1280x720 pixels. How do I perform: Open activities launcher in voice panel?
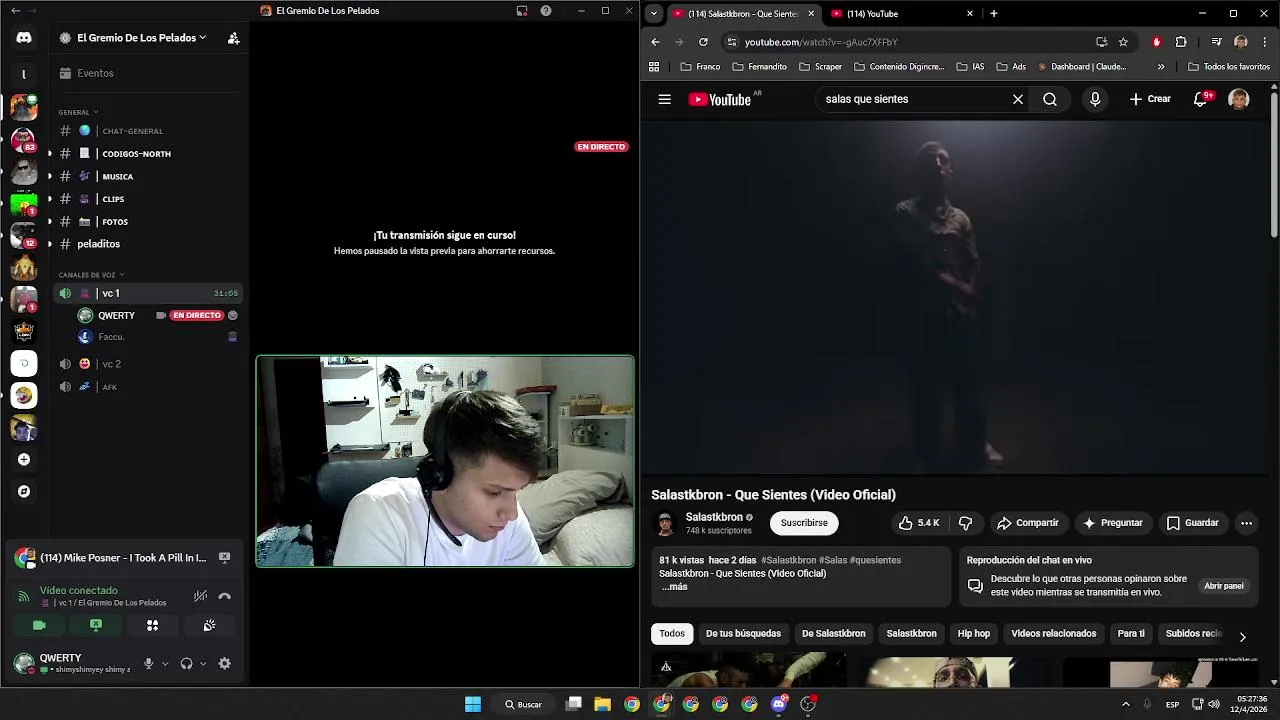(x=153, y=625)
